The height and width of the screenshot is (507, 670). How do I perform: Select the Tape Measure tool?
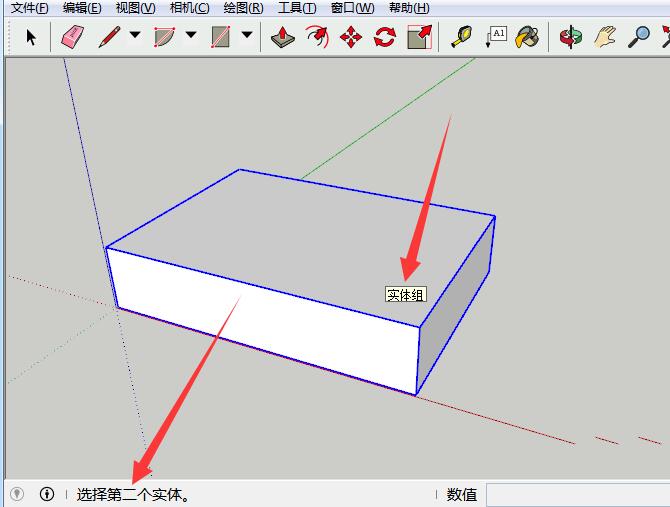462,37
